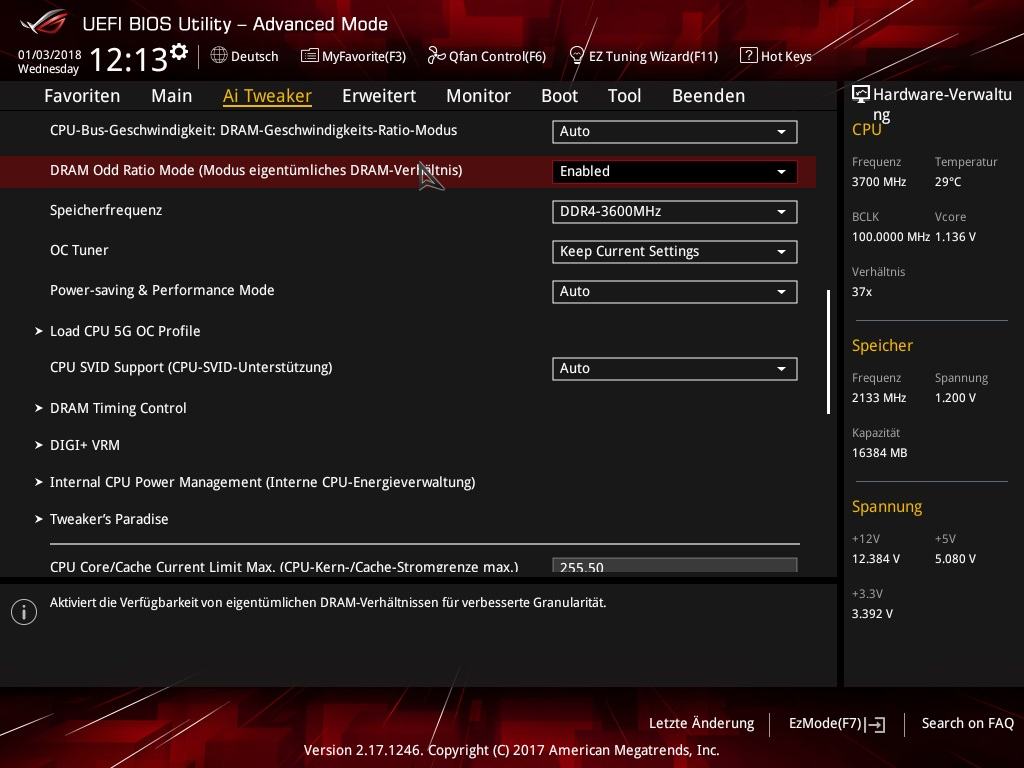Click the +12V value 12.384 V

point(876,559)
